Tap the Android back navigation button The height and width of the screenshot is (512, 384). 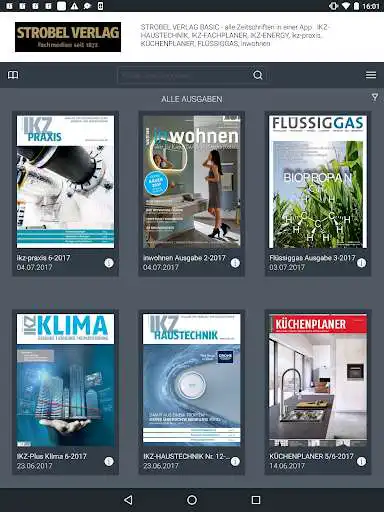128,500
